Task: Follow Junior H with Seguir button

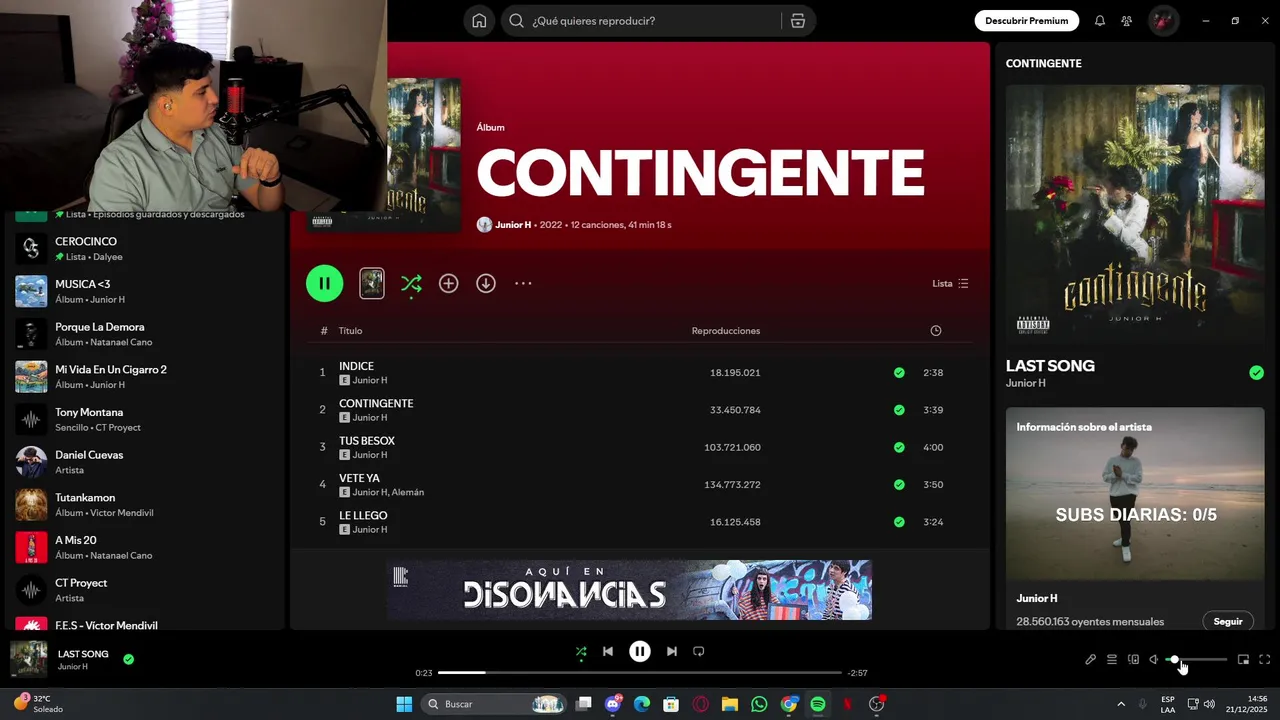Action: click(x=1228, y=622)
